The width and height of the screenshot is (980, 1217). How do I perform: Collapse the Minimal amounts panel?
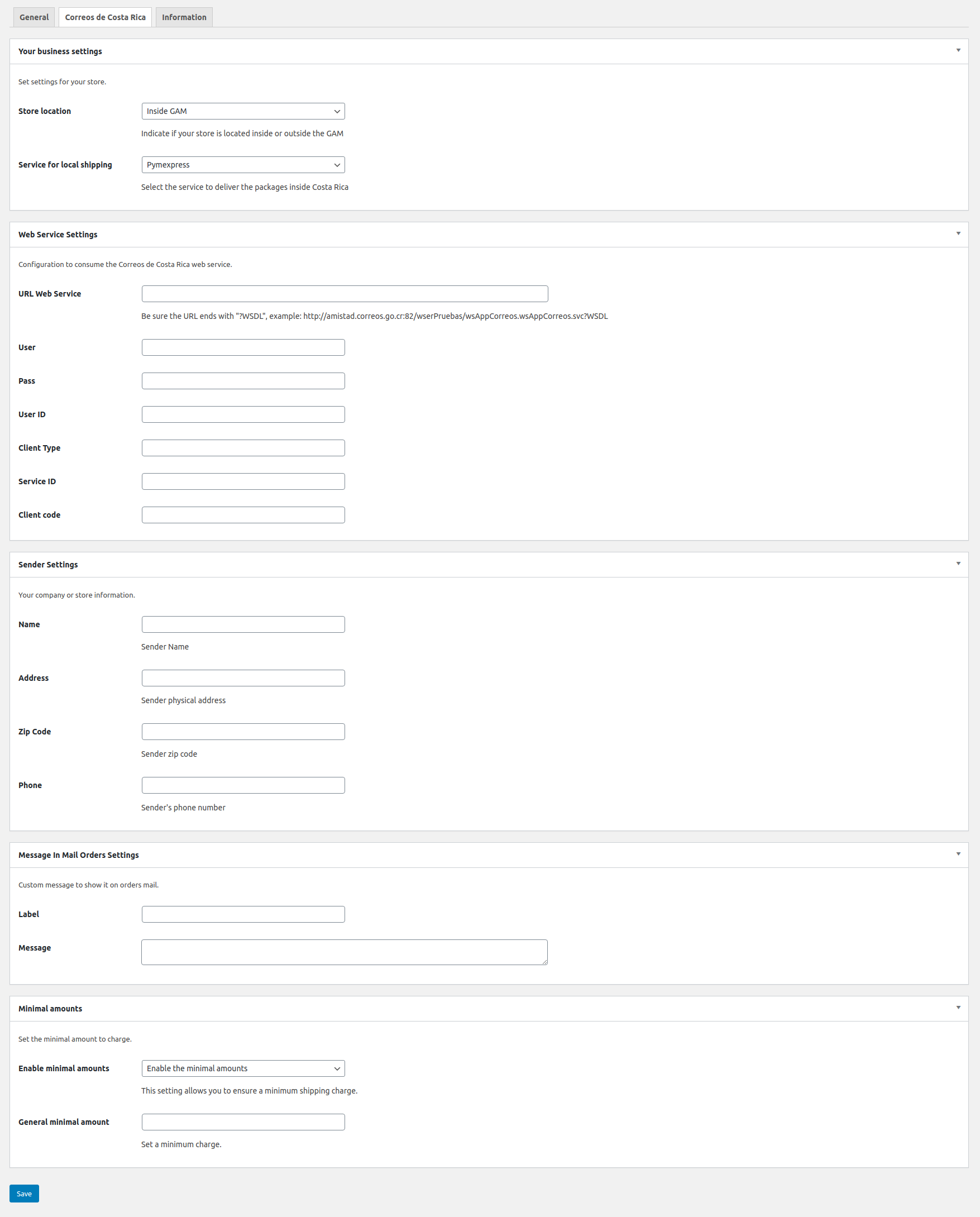click(958, 1008)
